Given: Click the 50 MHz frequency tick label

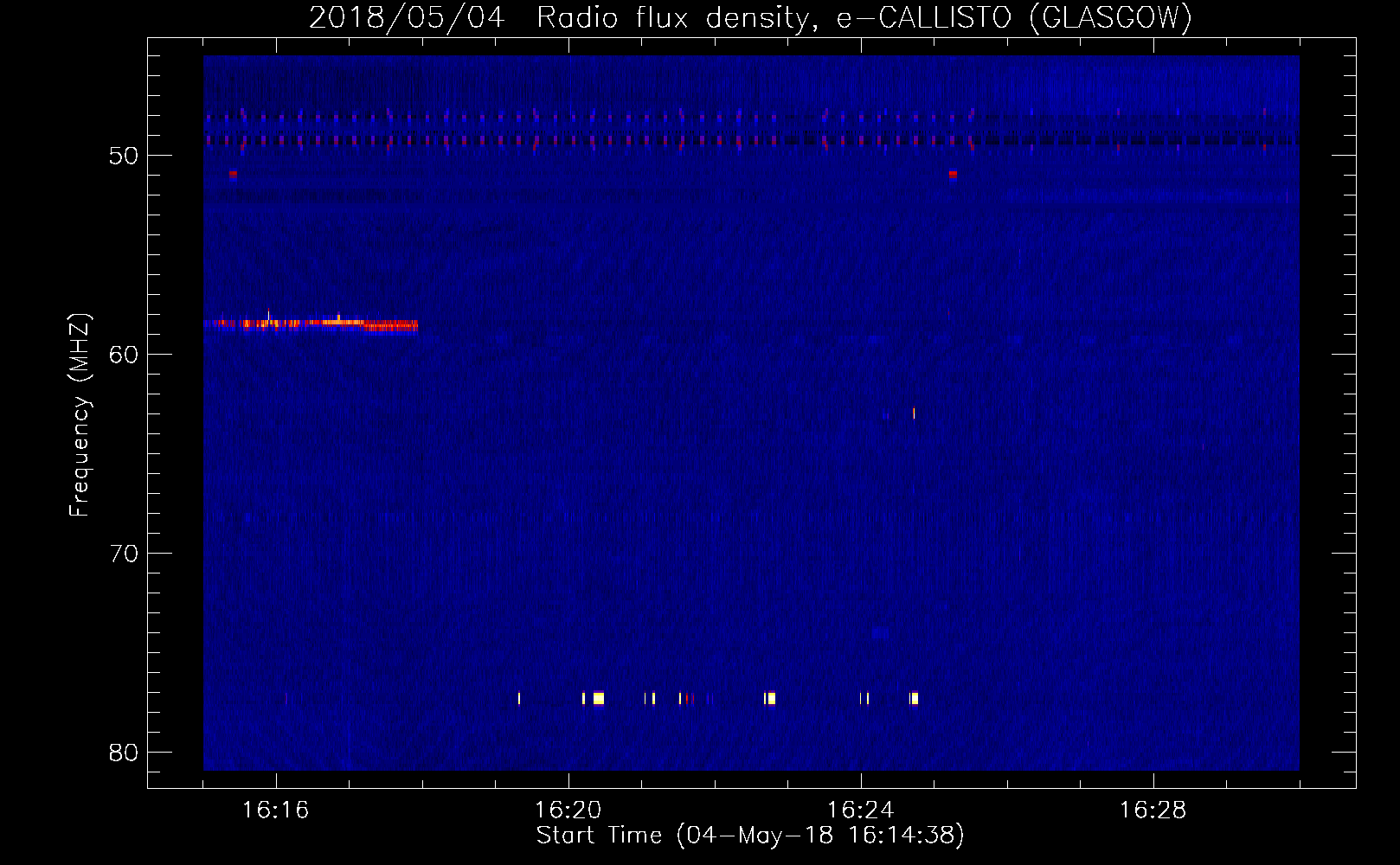Looking at the screenshot, I should pos(124,156).
